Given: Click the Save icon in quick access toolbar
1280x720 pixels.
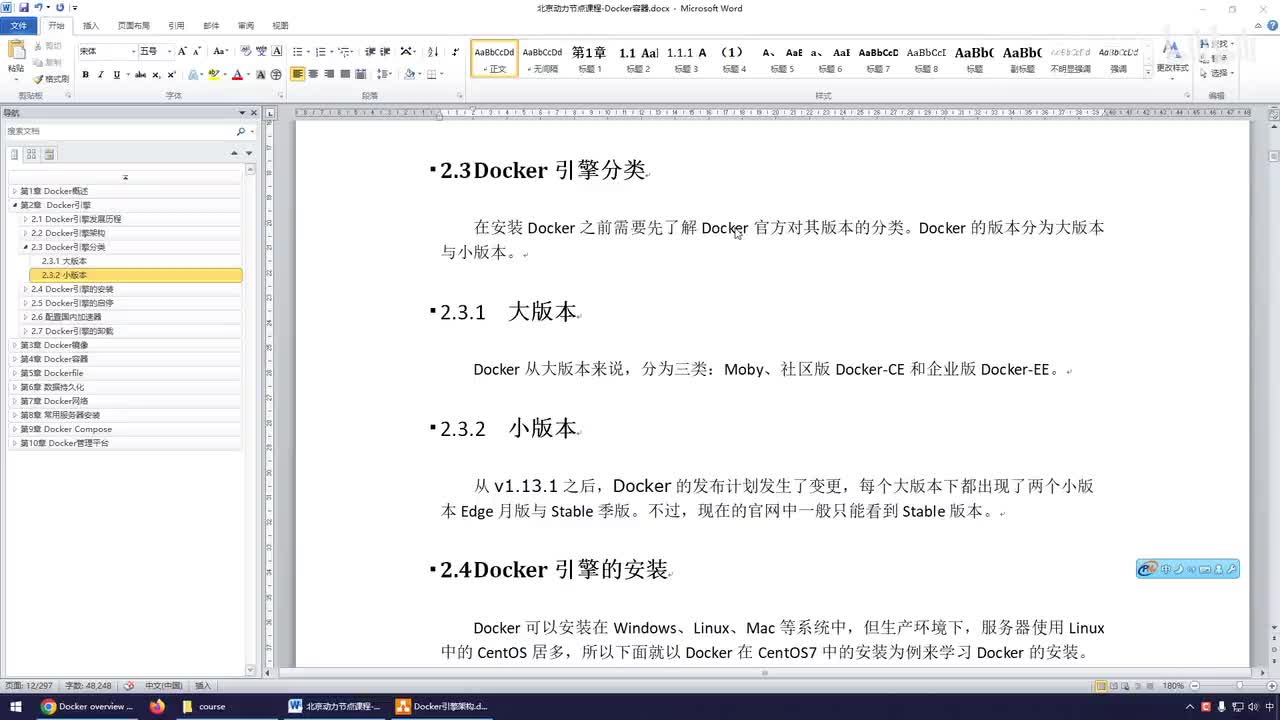Looking at the screenshot, I should (23, 8).
